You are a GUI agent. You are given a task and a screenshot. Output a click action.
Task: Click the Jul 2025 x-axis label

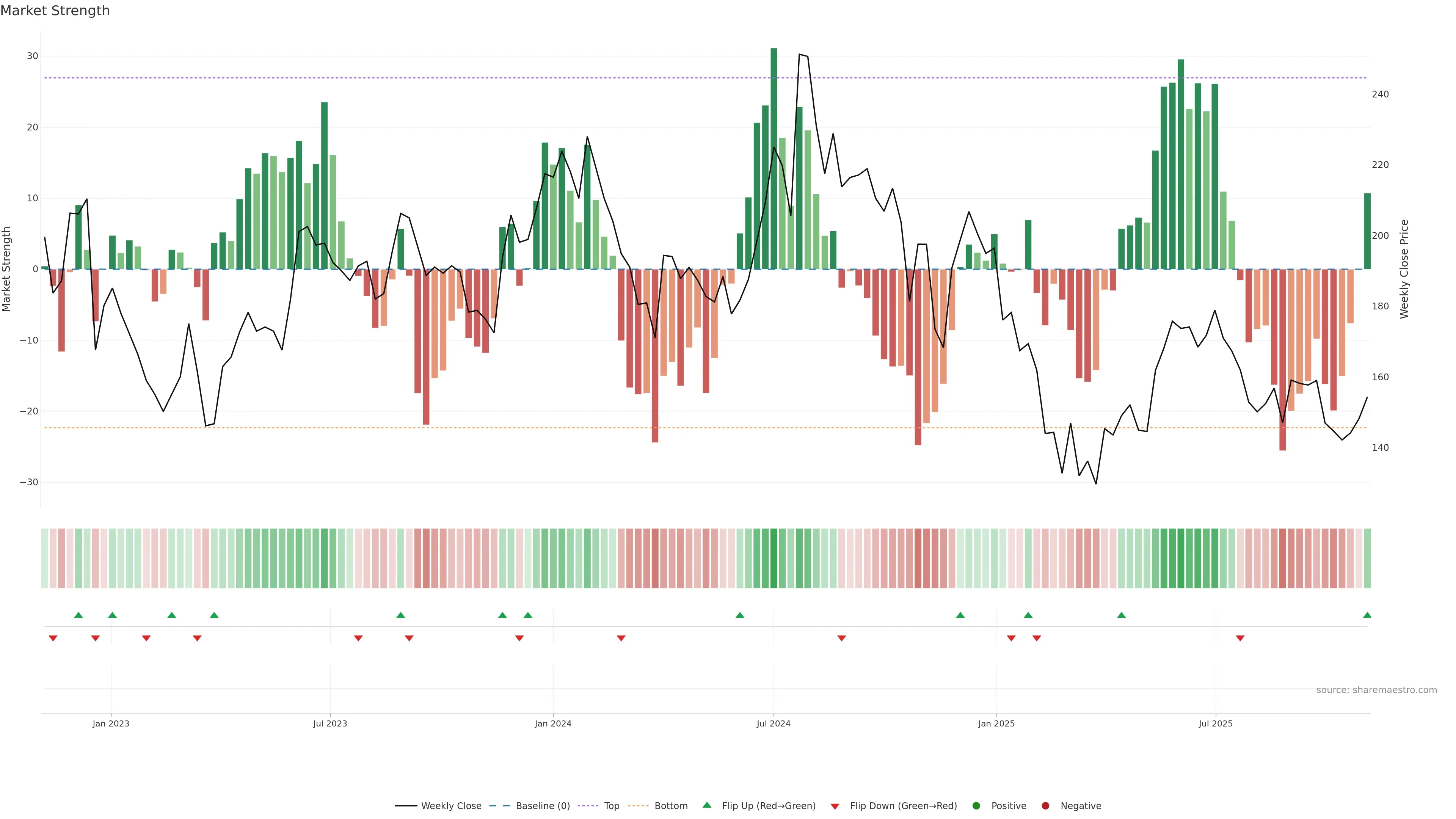tap(1215, 723)
